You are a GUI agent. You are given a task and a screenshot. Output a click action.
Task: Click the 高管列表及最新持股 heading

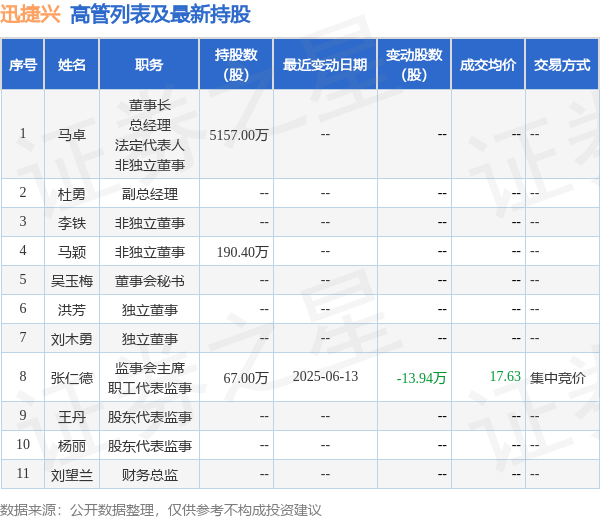[x=160, y=15]
